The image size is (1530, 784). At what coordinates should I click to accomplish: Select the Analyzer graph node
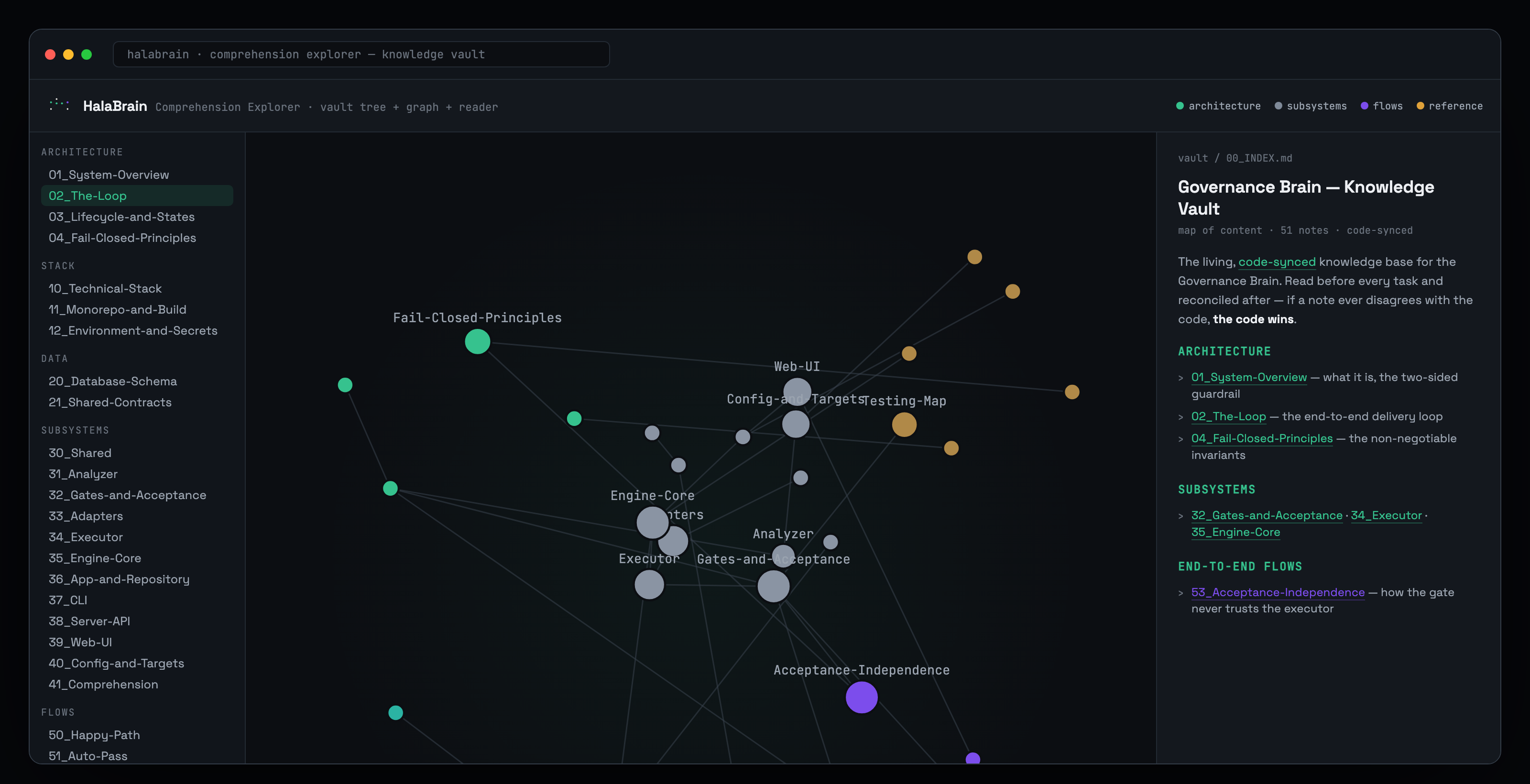tap(783, 556)
